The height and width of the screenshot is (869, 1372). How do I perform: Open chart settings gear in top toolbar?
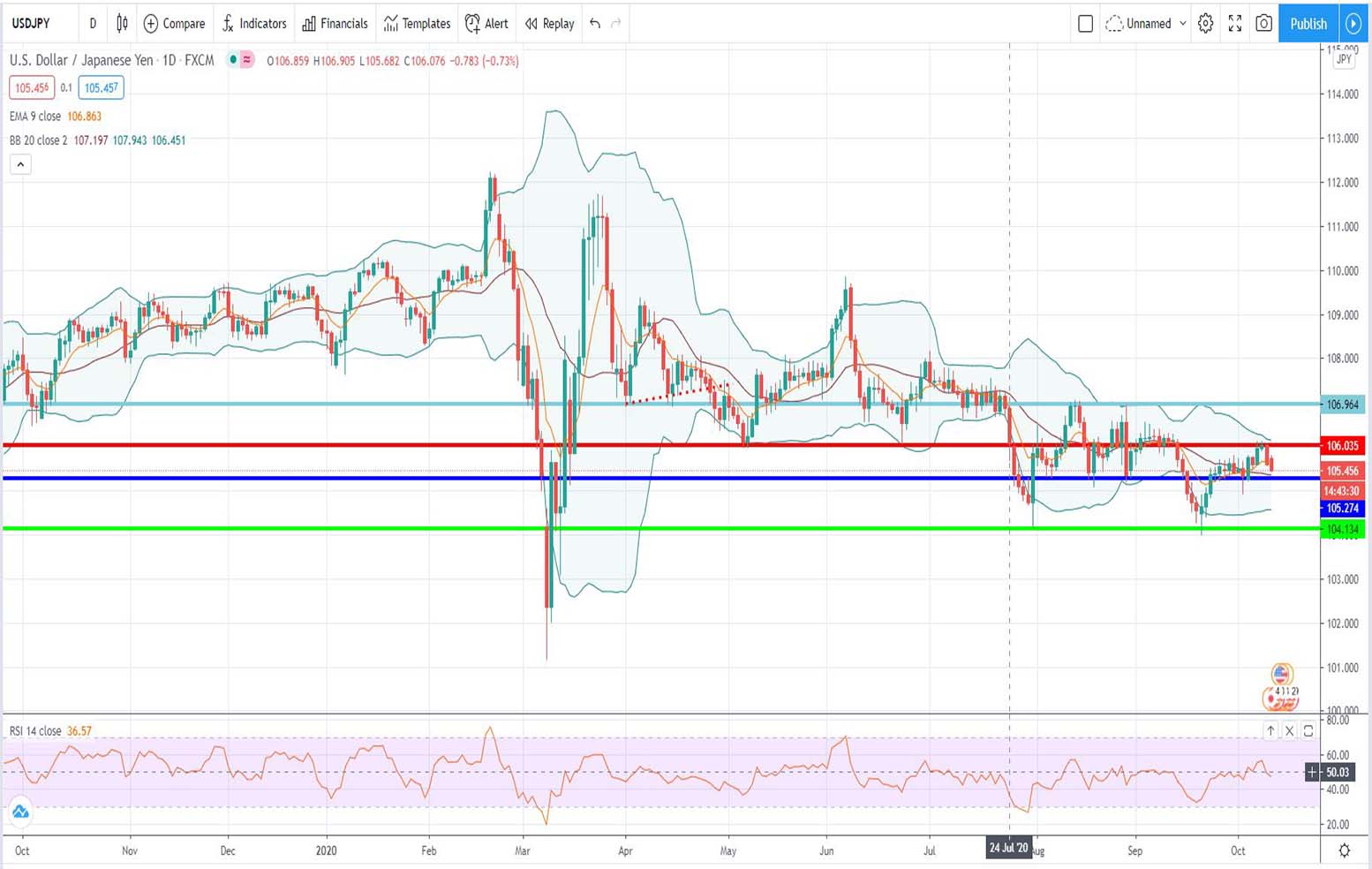(1205, 24)
